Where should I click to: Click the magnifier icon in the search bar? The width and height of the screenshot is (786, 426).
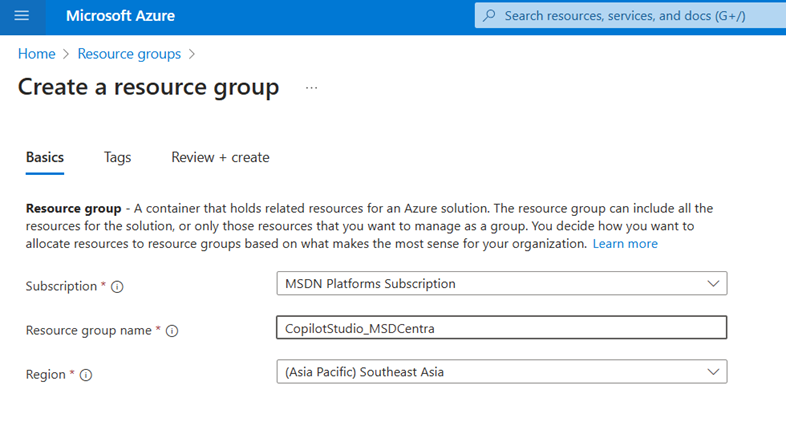(489, 16)
